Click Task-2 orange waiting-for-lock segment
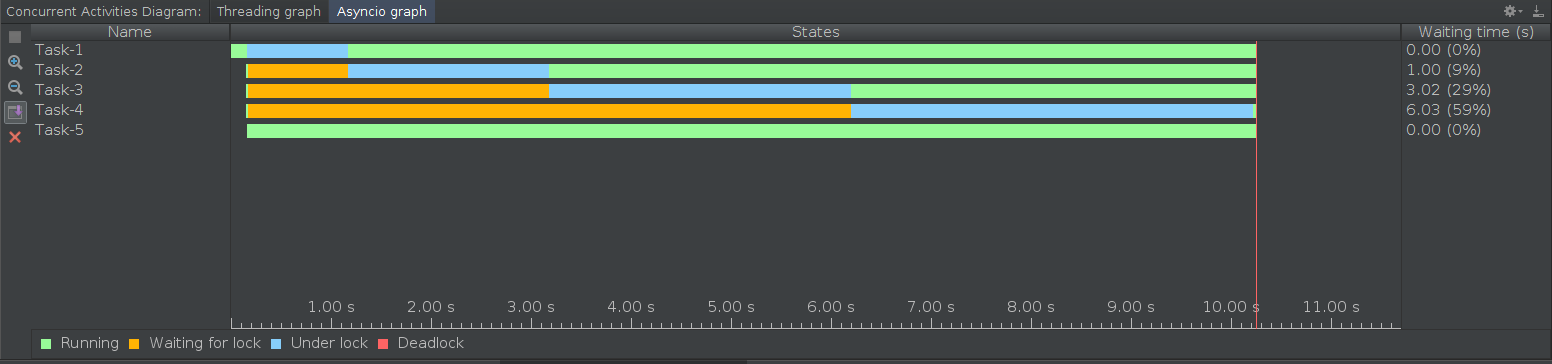Screen dimensions: 1552x364 coord(297,71)
